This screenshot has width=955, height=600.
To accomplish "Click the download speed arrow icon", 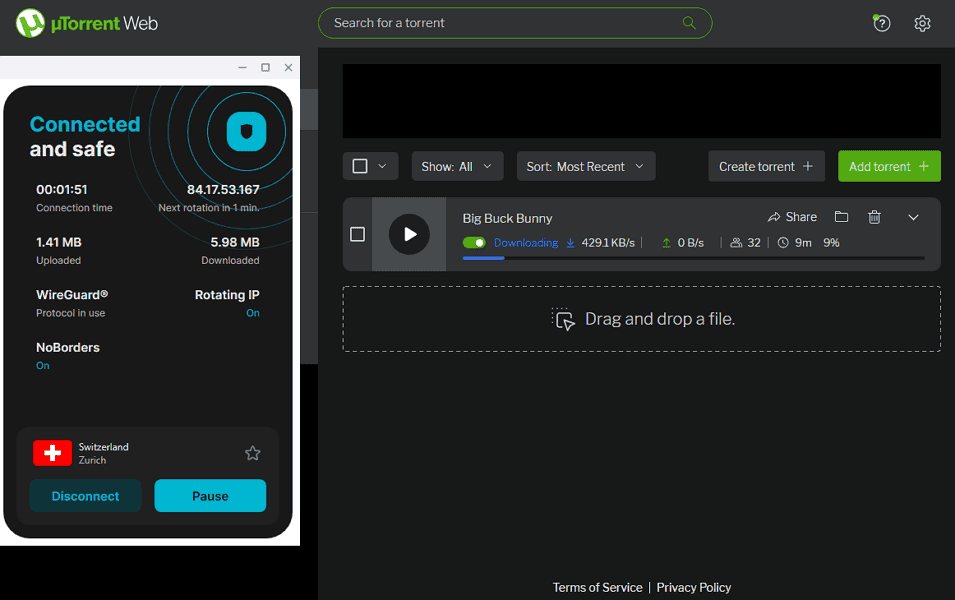I will click(570, 242).
